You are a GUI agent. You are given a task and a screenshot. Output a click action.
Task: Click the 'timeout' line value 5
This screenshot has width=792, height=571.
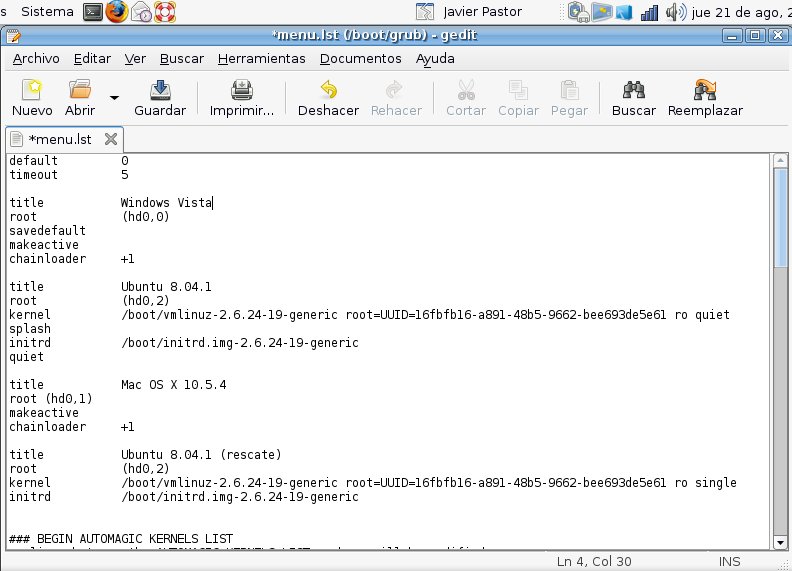(125, 175)
